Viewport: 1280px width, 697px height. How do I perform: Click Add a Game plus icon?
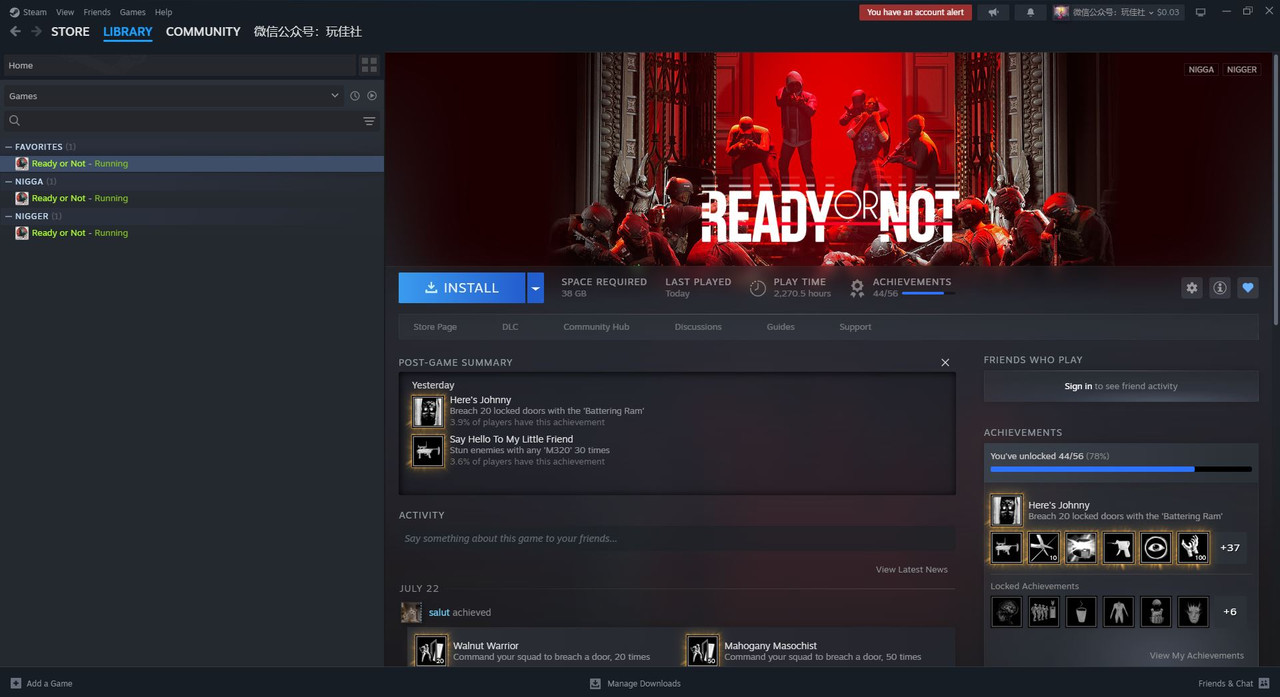click(x=15, y=683)
